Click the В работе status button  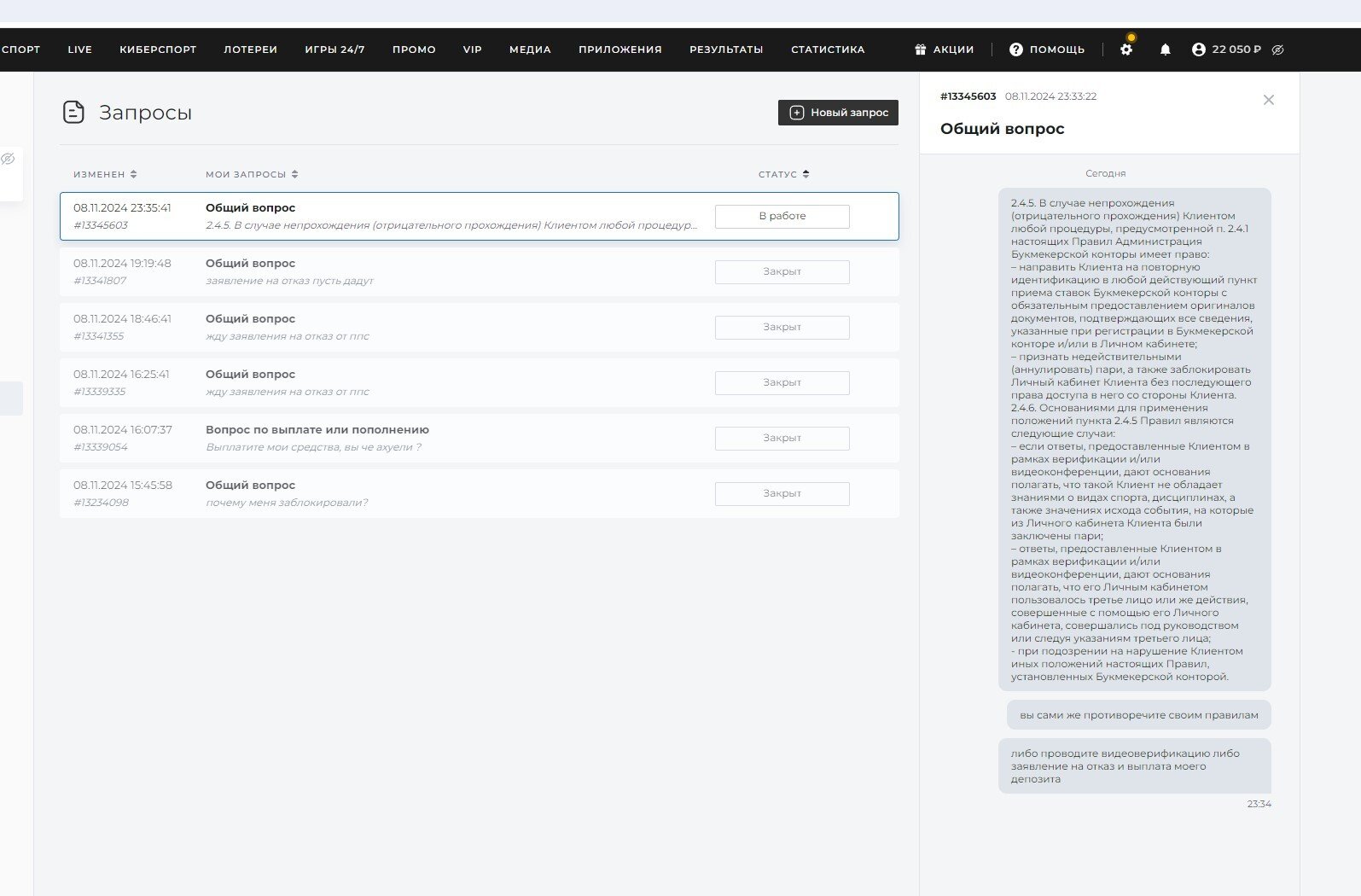(782, 216)
